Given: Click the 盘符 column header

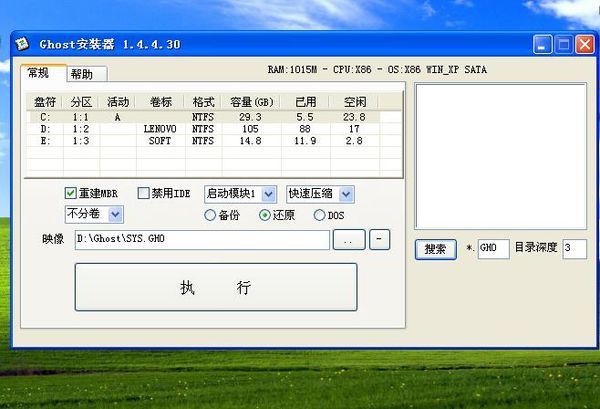Looking at the screenshot, I should pos(44,102).
